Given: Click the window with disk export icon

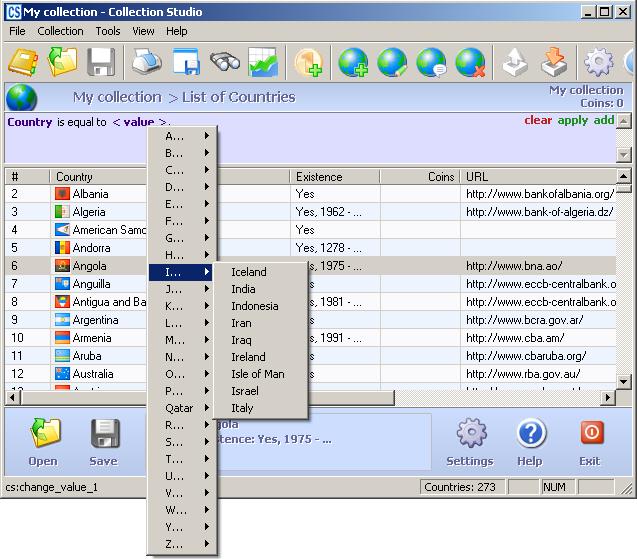Looking at the screenshot, I should point(186,62).
